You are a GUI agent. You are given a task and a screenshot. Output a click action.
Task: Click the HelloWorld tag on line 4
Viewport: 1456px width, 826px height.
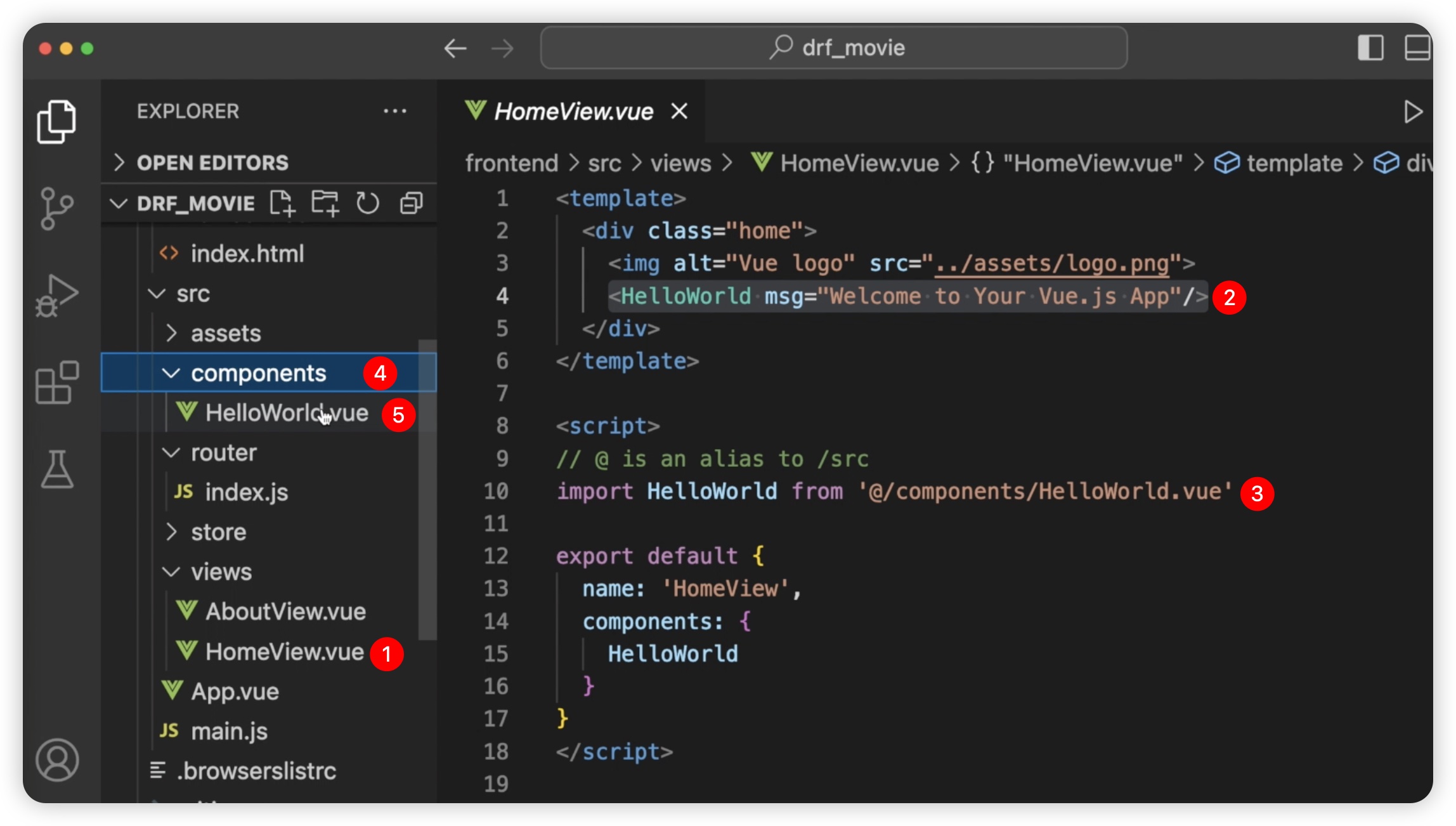685,296
